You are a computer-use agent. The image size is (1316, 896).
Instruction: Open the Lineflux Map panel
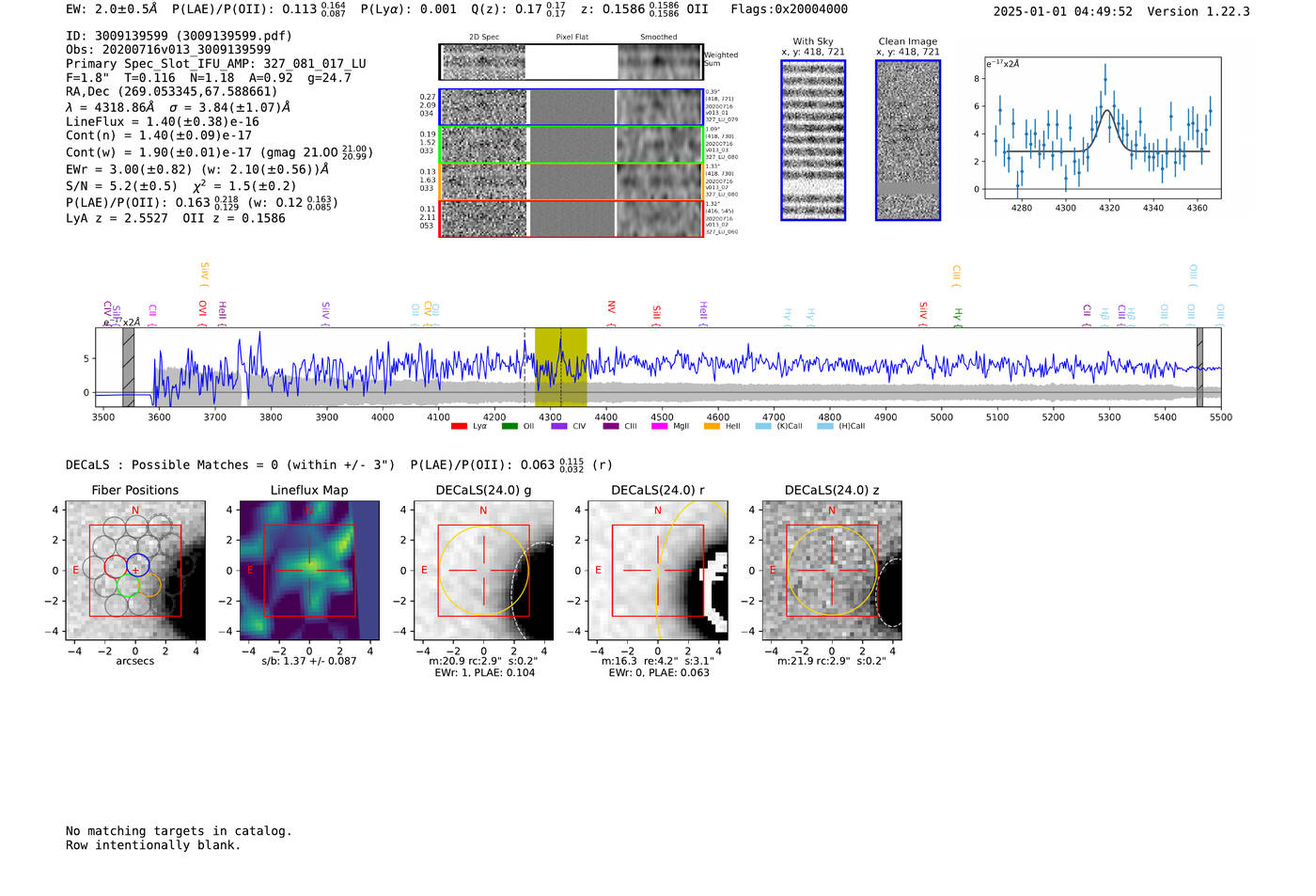tap(309, 571)
